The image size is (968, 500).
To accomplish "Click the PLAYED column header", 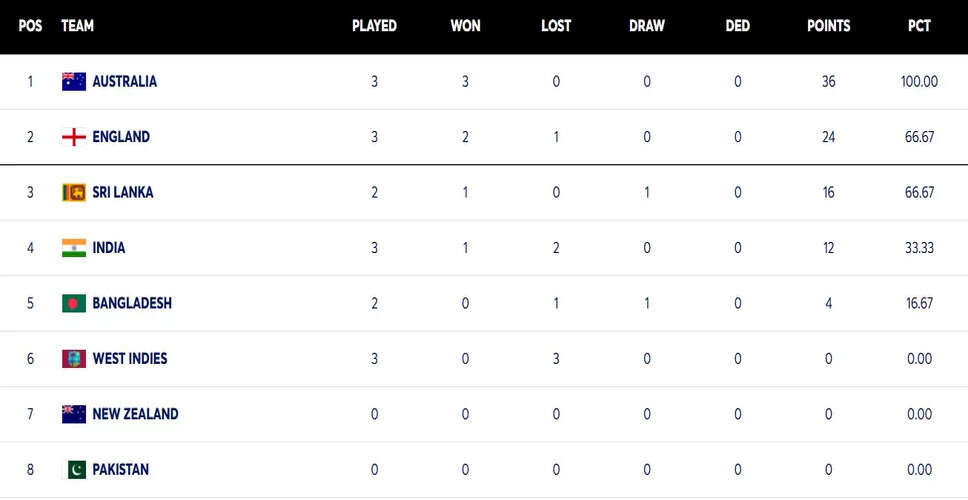I will [x=374, y=26].
